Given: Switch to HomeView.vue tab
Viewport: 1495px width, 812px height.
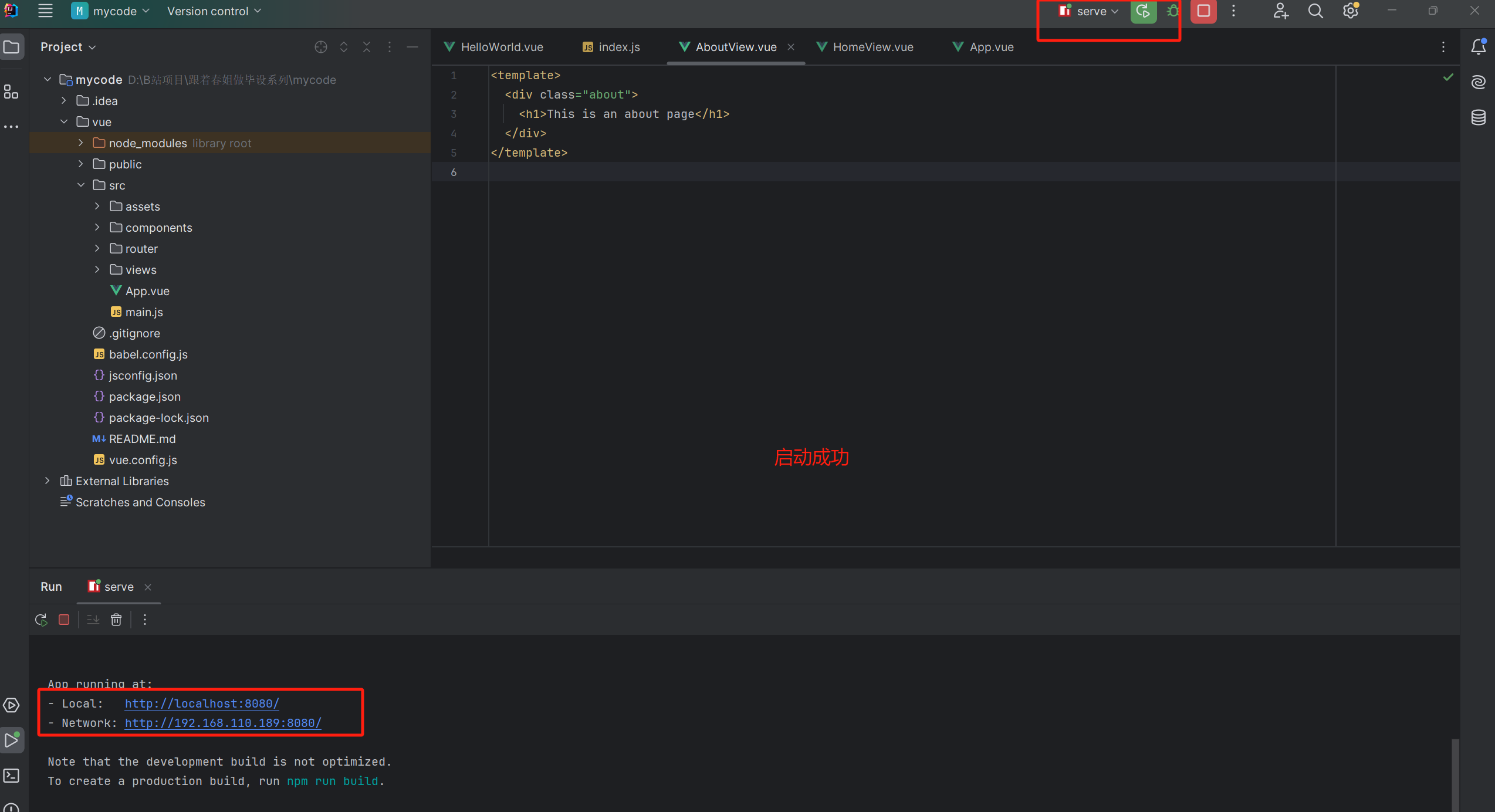Looking at the screenshot, I should click(x=865, y=47).
